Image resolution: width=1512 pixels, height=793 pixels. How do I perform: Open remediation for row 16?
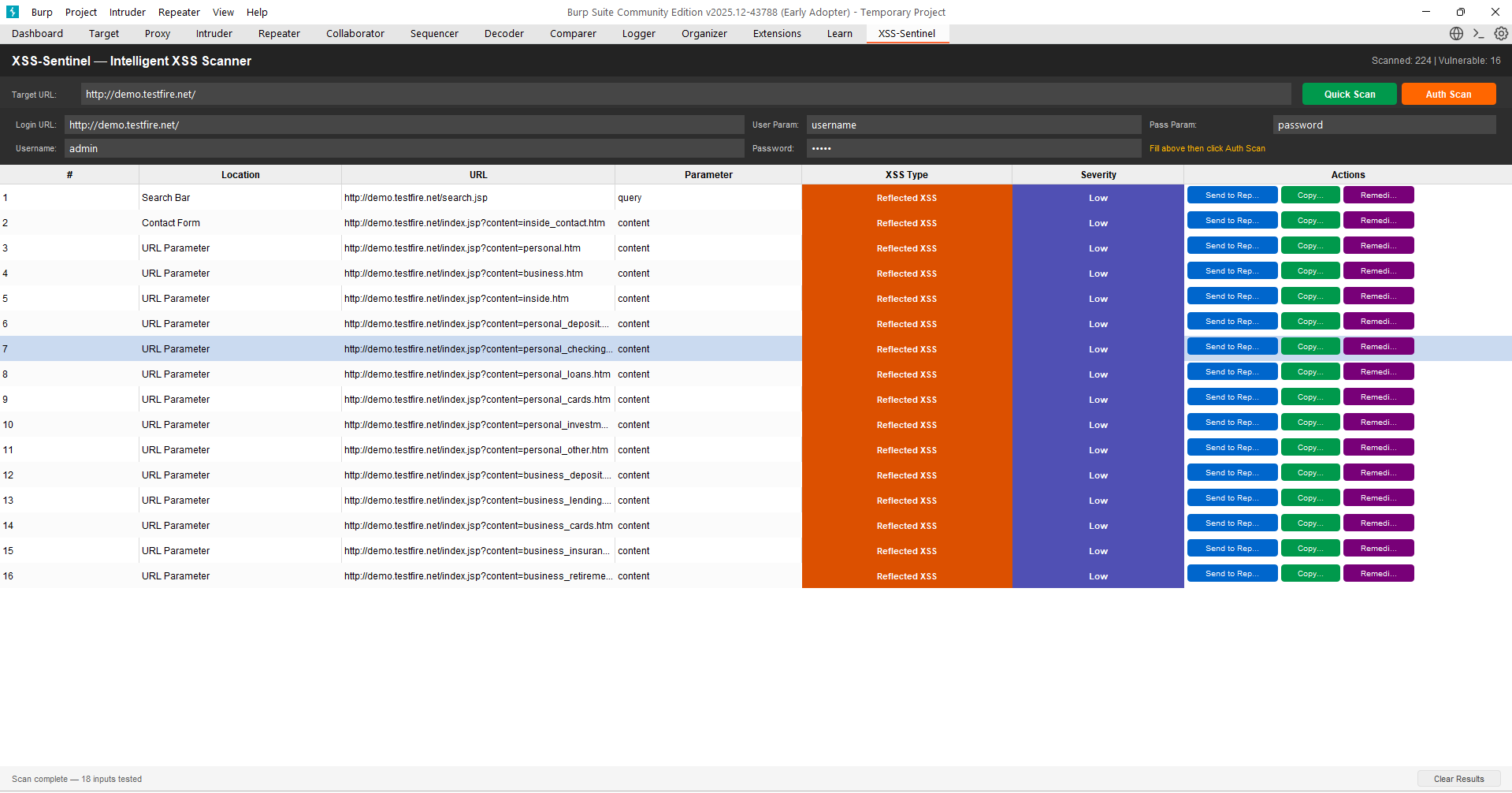(1378, 574)
